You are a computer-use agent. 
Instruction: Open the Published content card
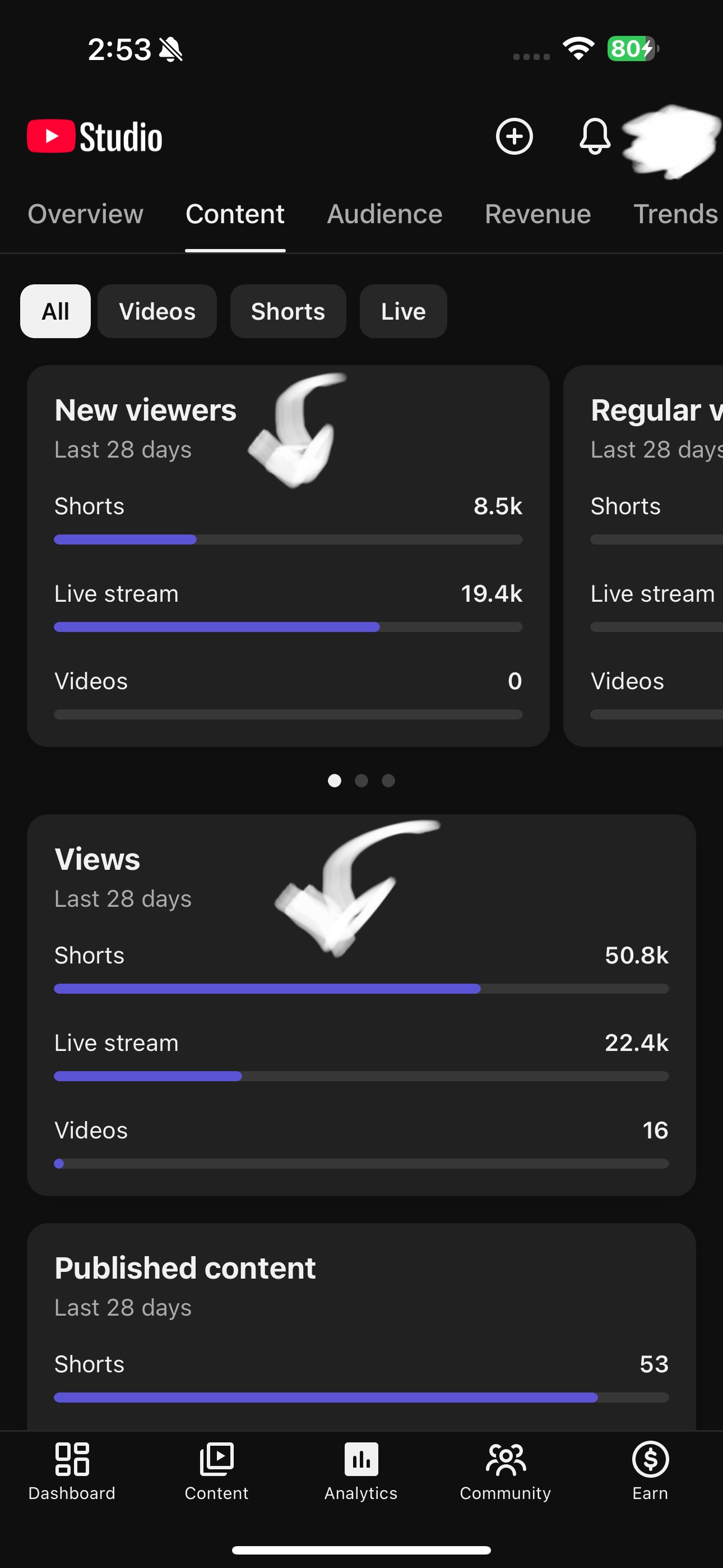[361, 1327]
